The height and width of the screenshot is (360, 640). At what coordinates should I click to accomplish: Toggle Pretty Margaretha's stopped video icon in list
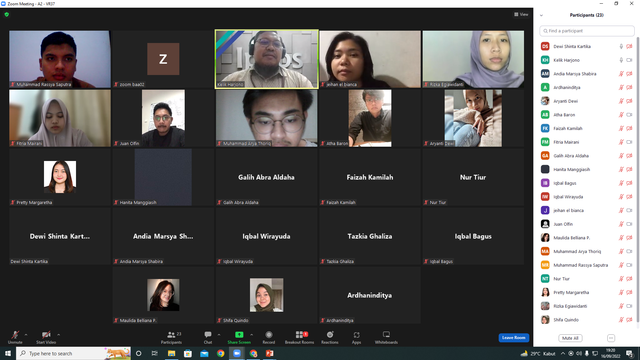[629, 292]
